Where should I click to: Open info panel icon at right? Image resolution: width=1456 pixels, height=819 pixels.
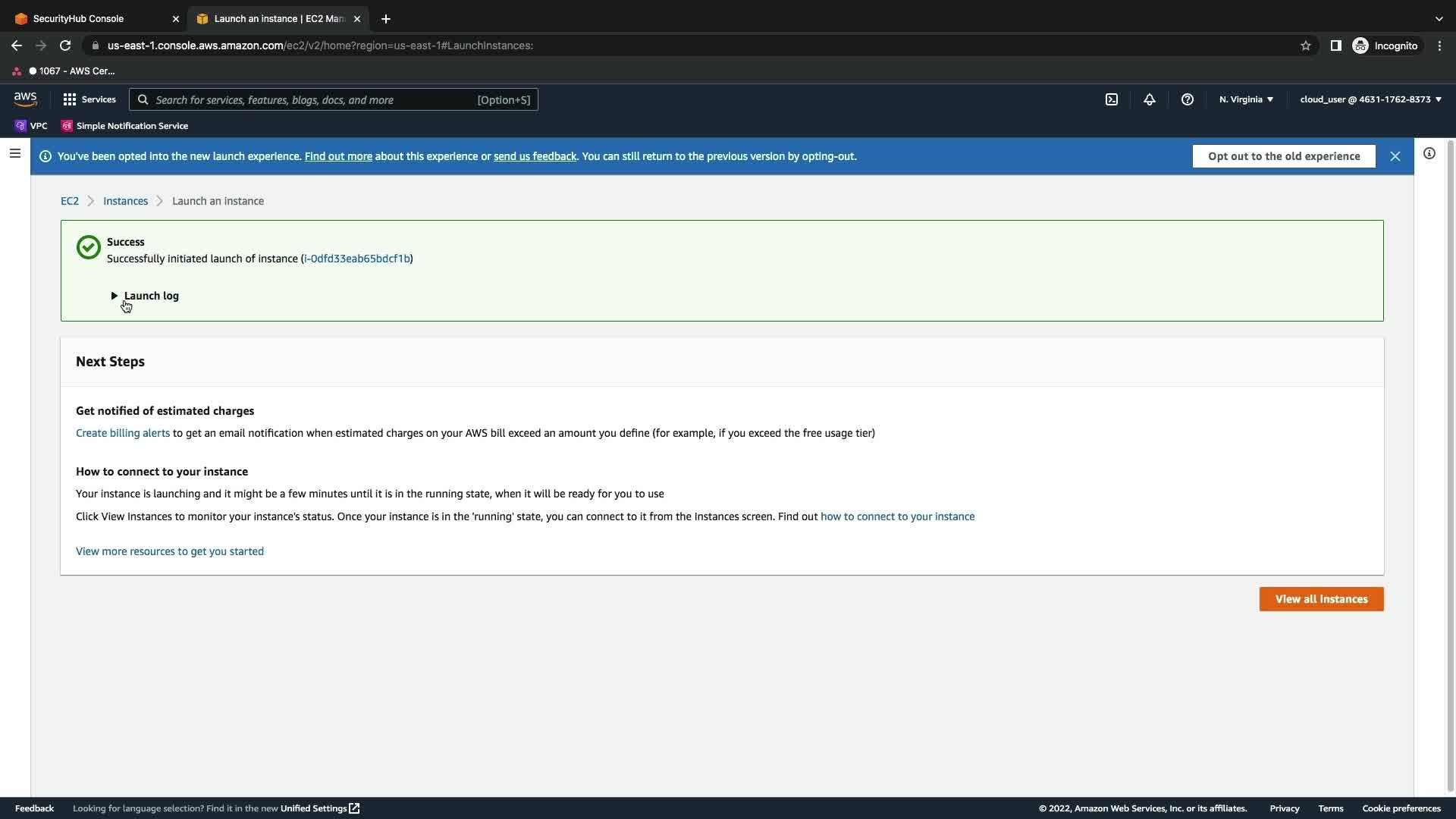pyautogui.click(x=1429, y=153)
